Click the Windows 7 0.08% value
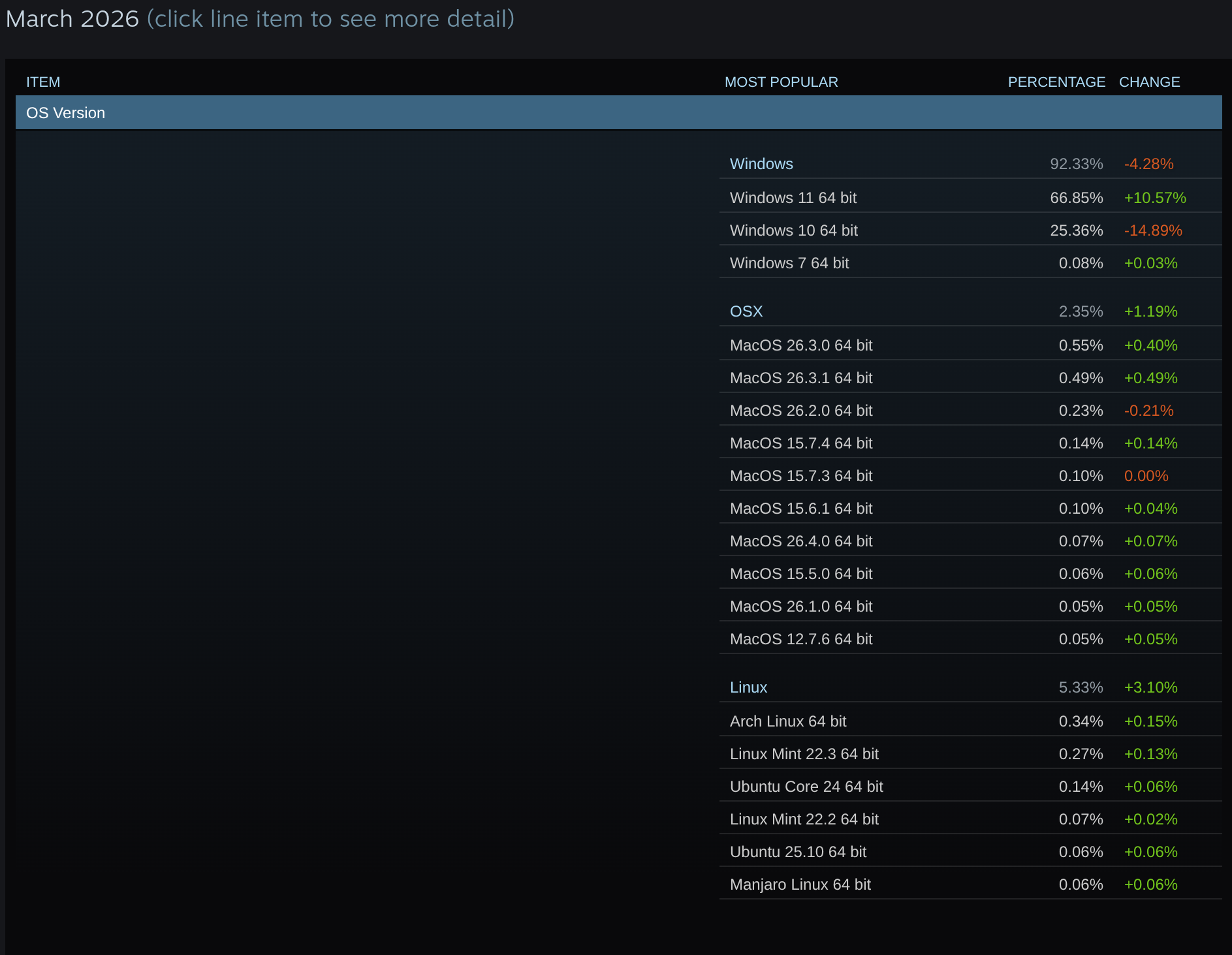The image size is (1232, 955). (1081, 263)
